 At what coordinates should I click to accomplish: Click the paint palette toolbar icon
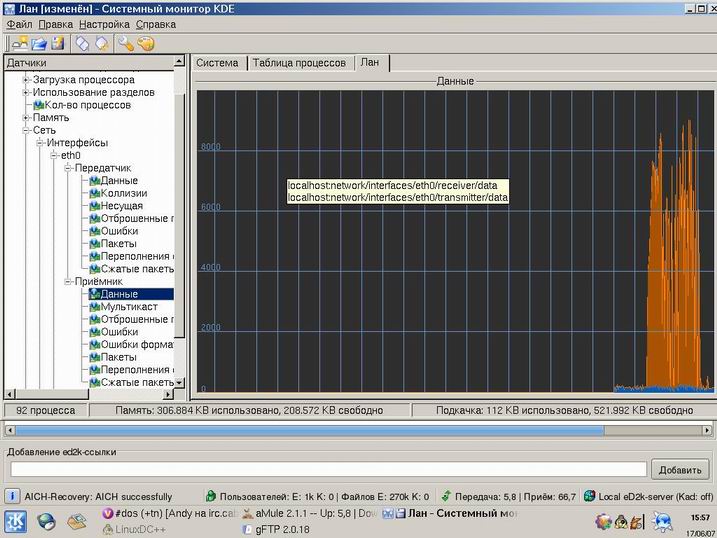(x=146, y=43)
